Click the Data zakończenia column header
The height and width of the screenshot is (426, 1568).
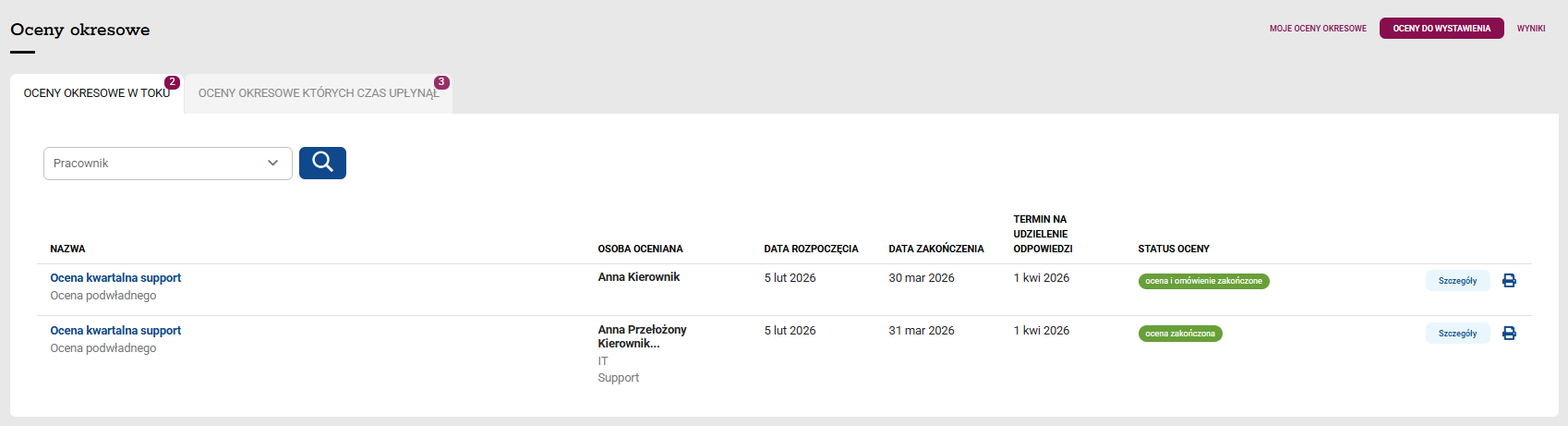click(936, 250)
